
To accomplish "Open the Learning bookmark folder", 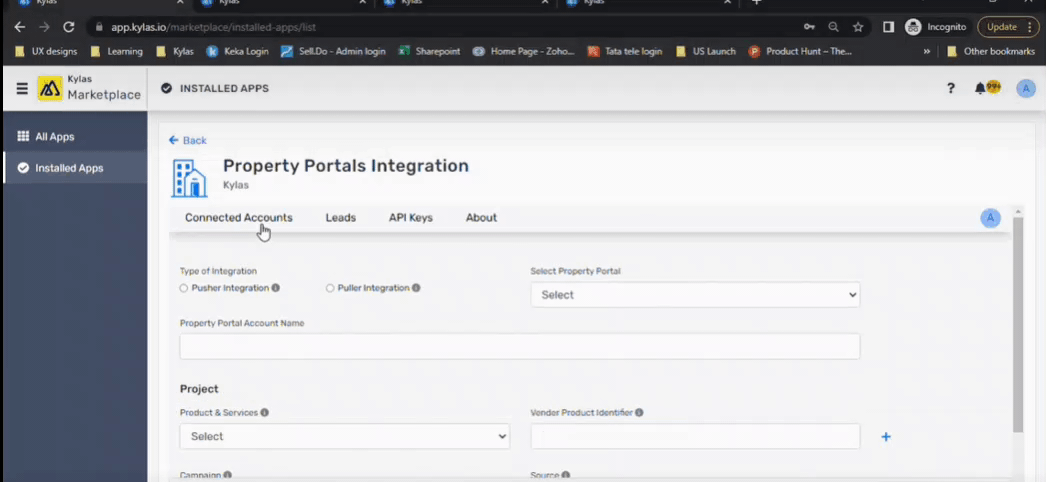I will 117,51.
